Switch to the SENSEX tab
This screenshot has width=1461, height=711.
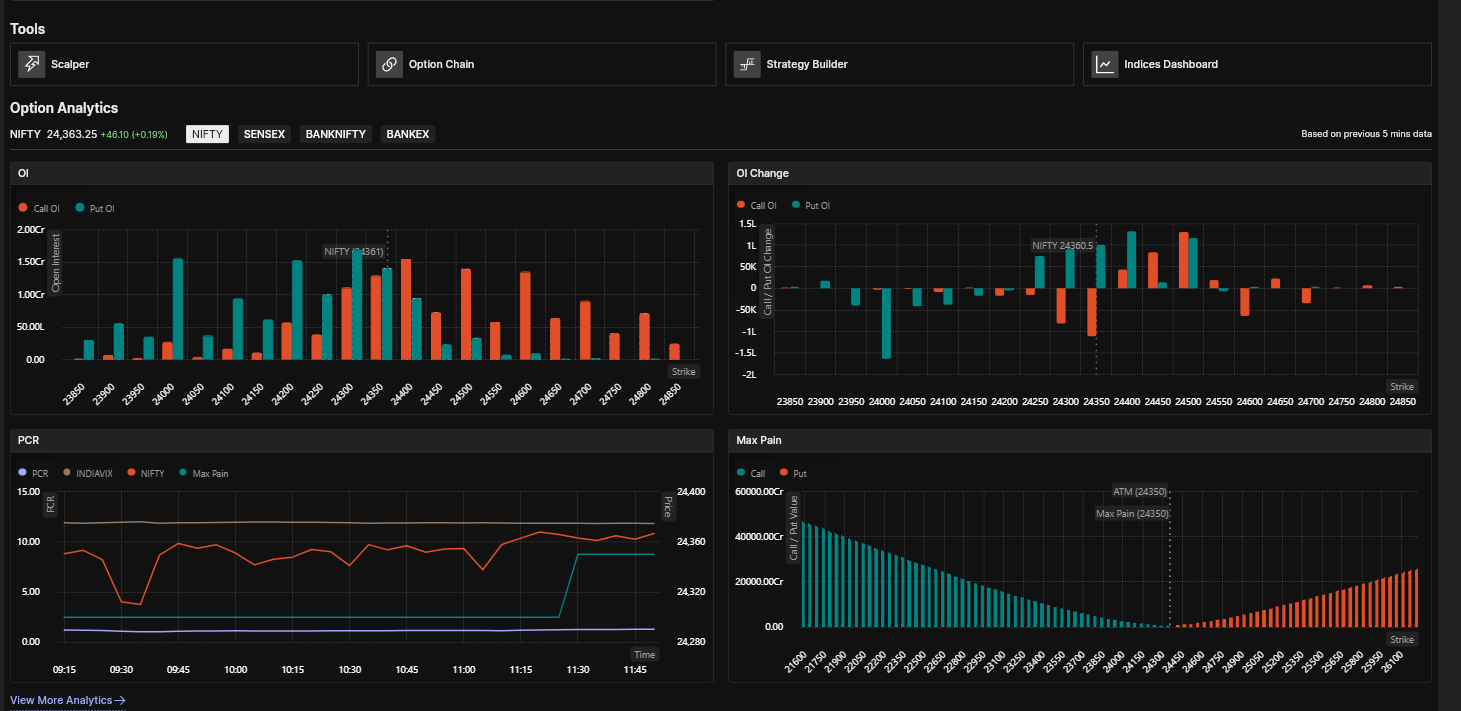click(264, 134)
